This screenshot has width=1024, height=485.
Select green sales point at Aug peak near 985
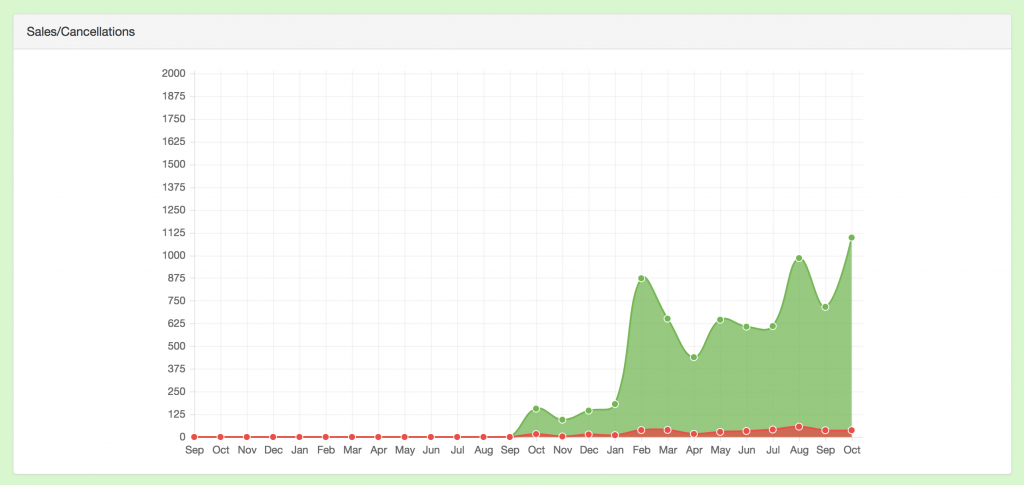coord(799,258)
